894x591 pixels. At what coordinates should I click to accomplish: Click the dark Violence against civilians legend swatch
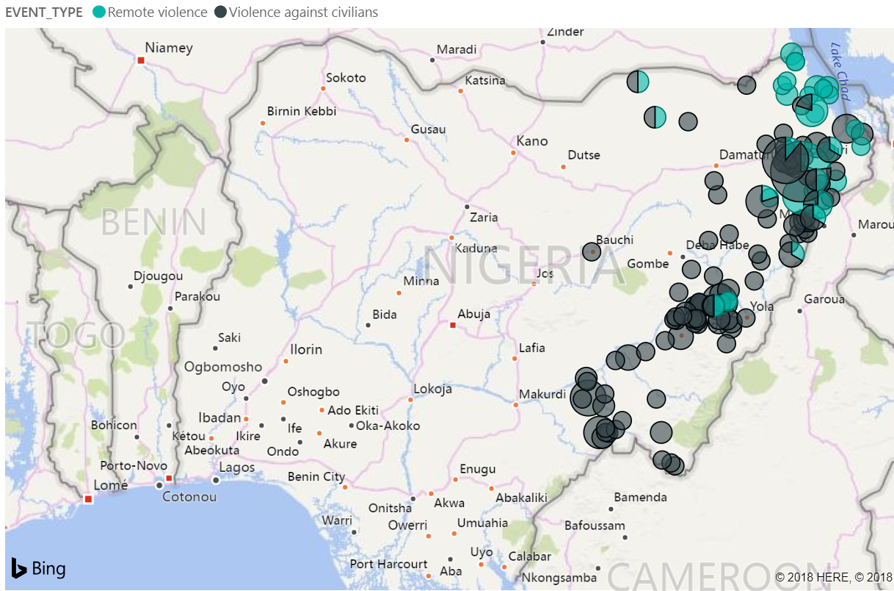[220, 12]
